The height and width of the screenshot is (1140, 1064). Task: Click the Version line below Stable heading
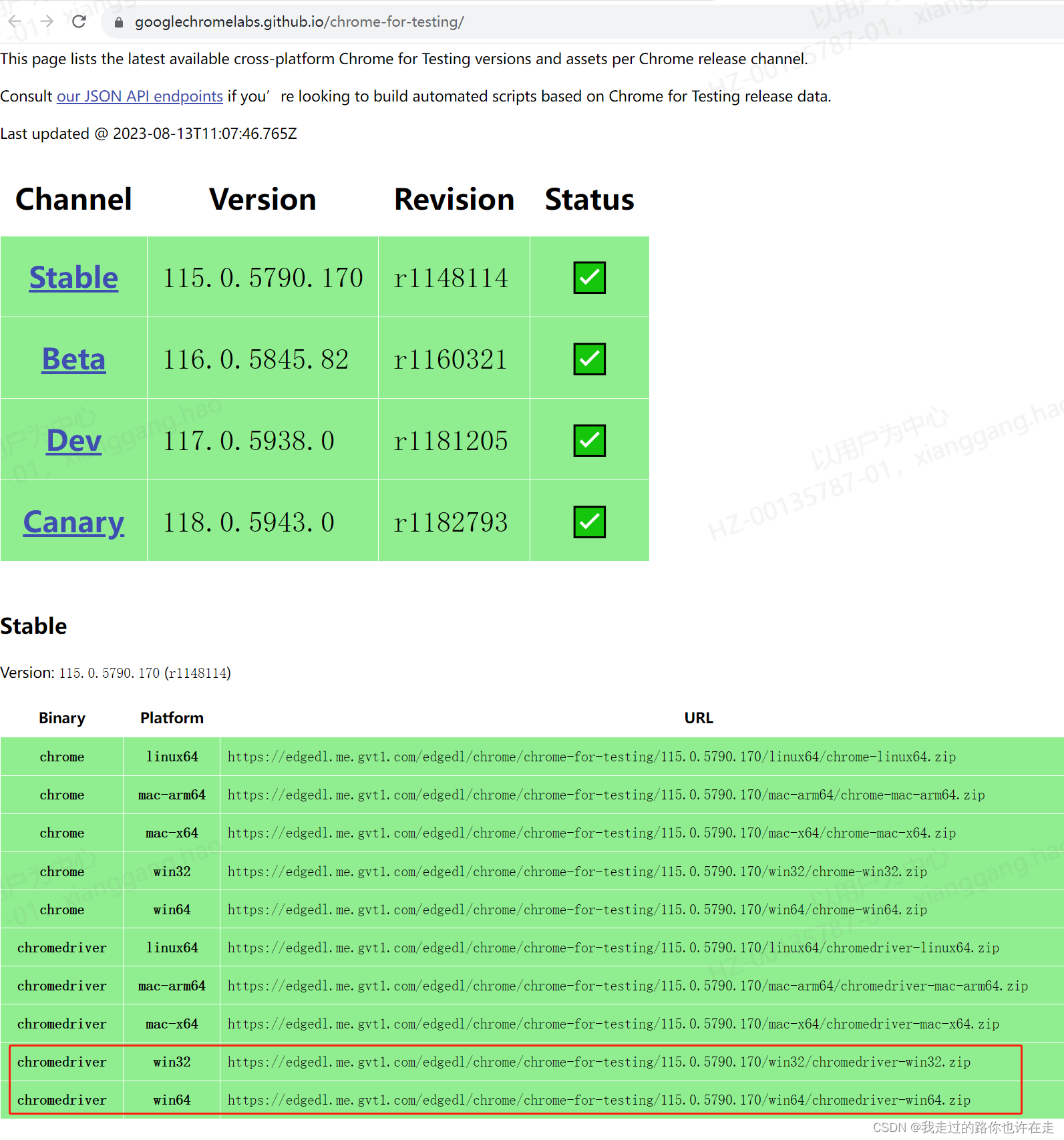116,673
